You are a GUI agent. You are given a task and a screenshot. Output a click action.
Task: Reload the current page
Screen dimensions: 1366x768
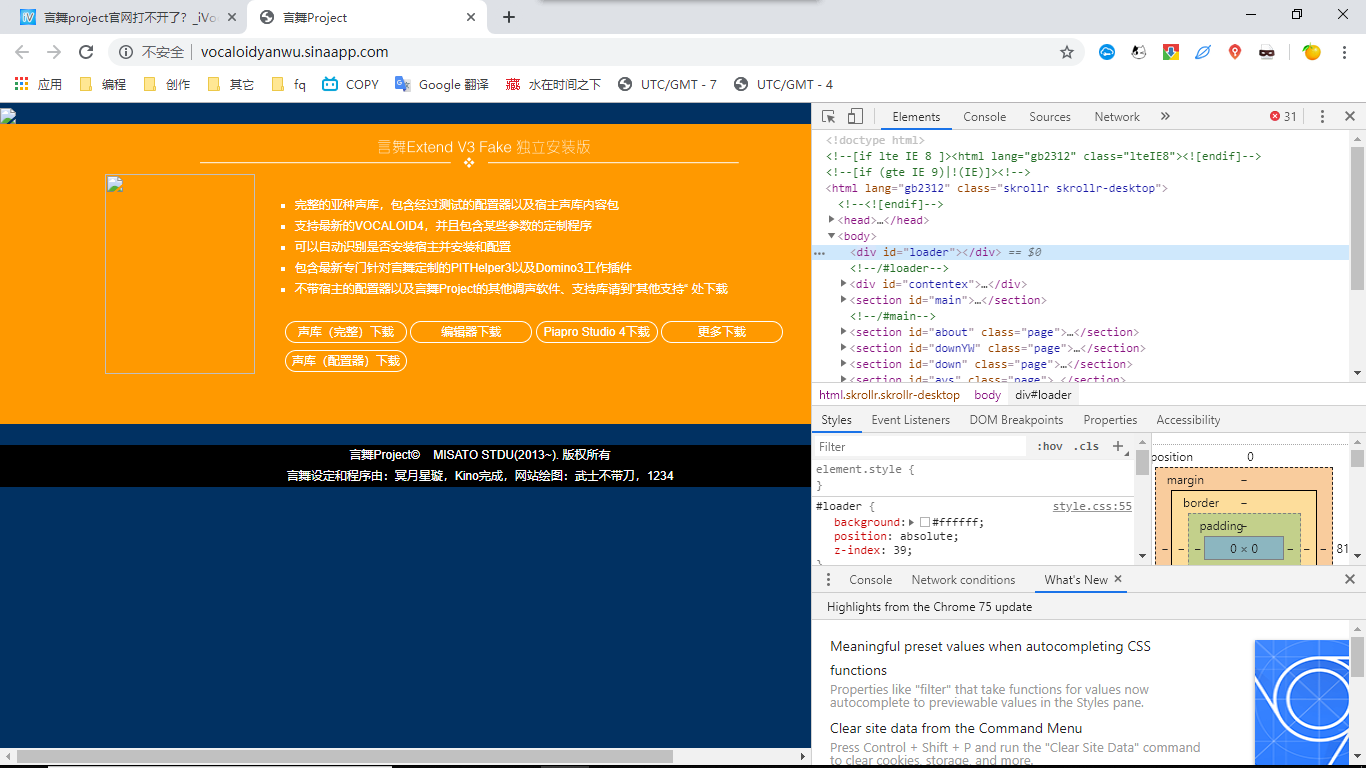pos(86,52)
